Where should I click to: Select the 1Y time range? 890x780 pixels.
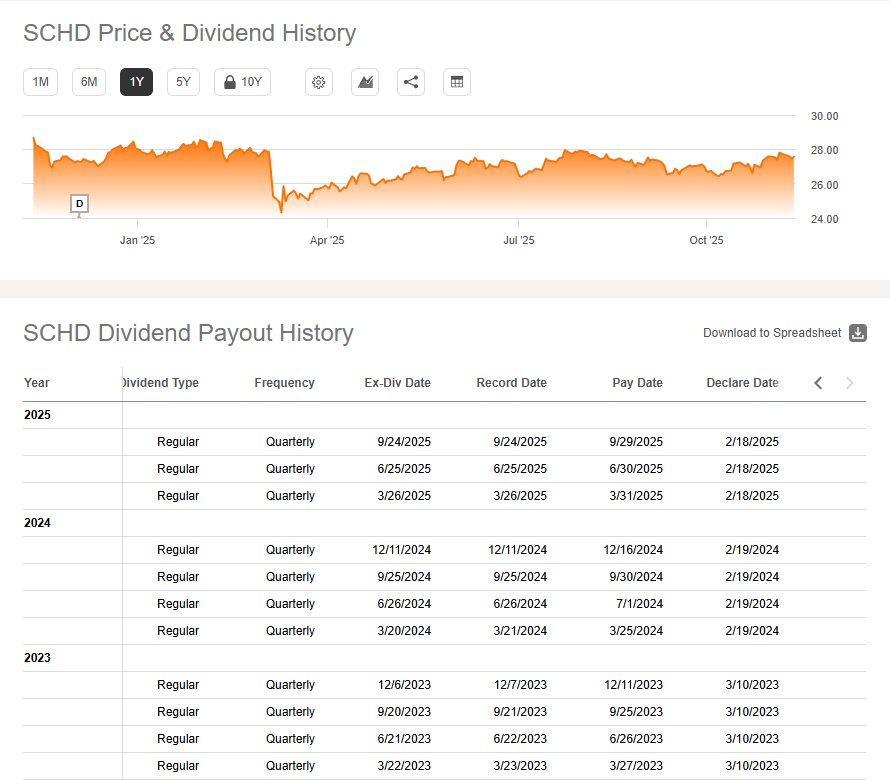coord(136,82)
